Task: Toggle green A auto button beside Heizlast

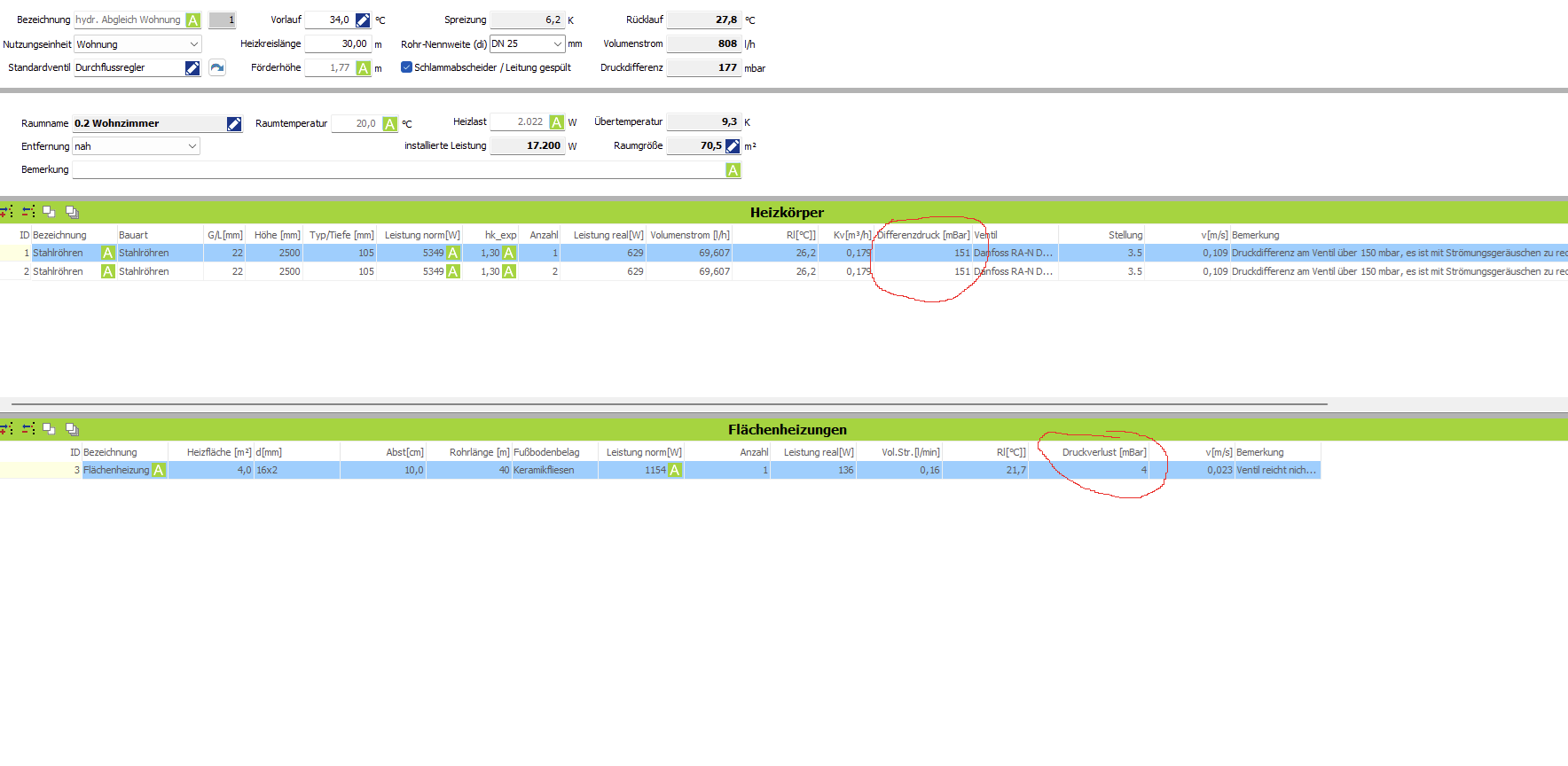Action: point(556,122)
